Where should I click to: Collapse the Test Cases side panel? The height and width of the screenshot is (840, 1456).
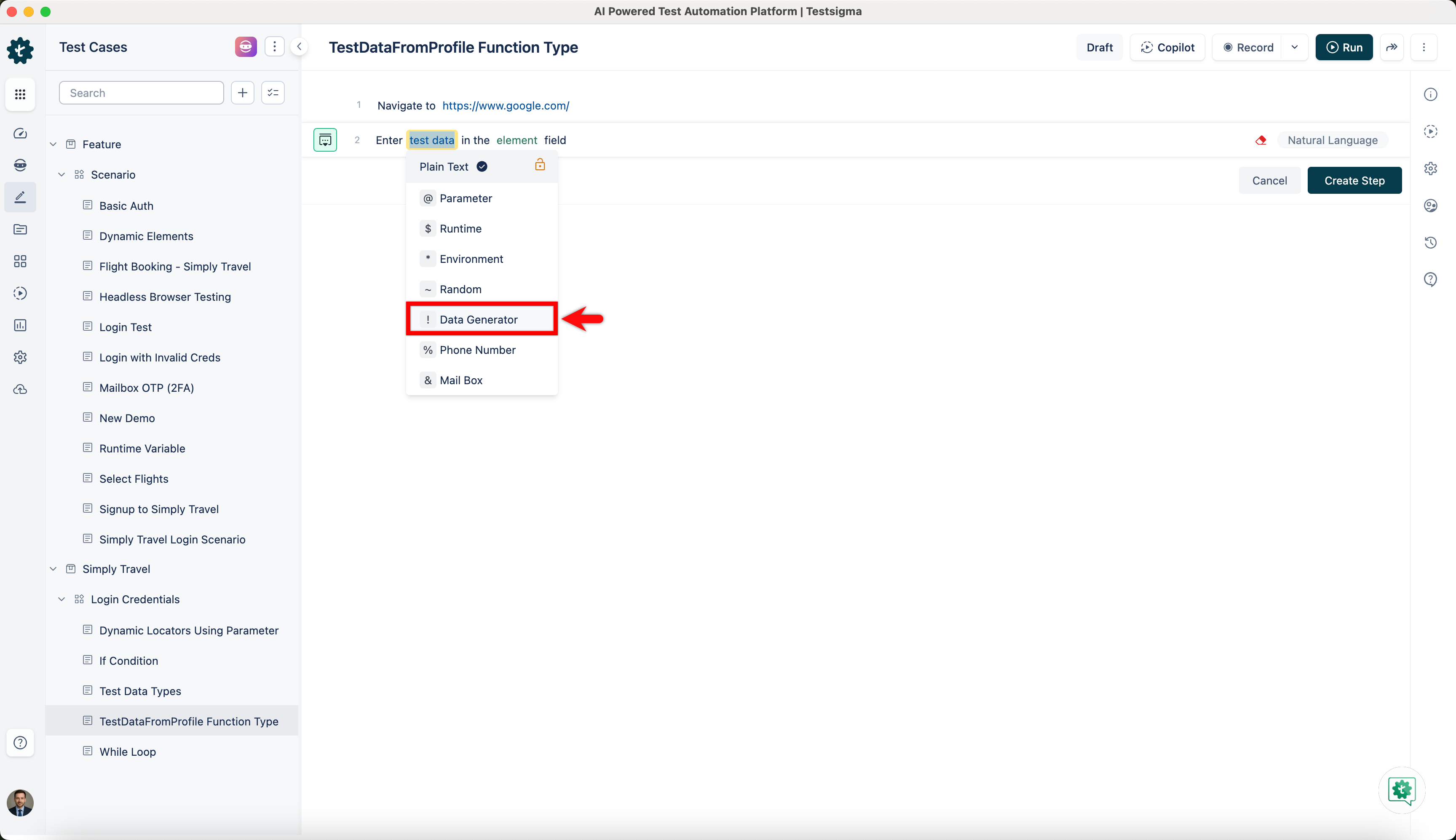[299, 47]
